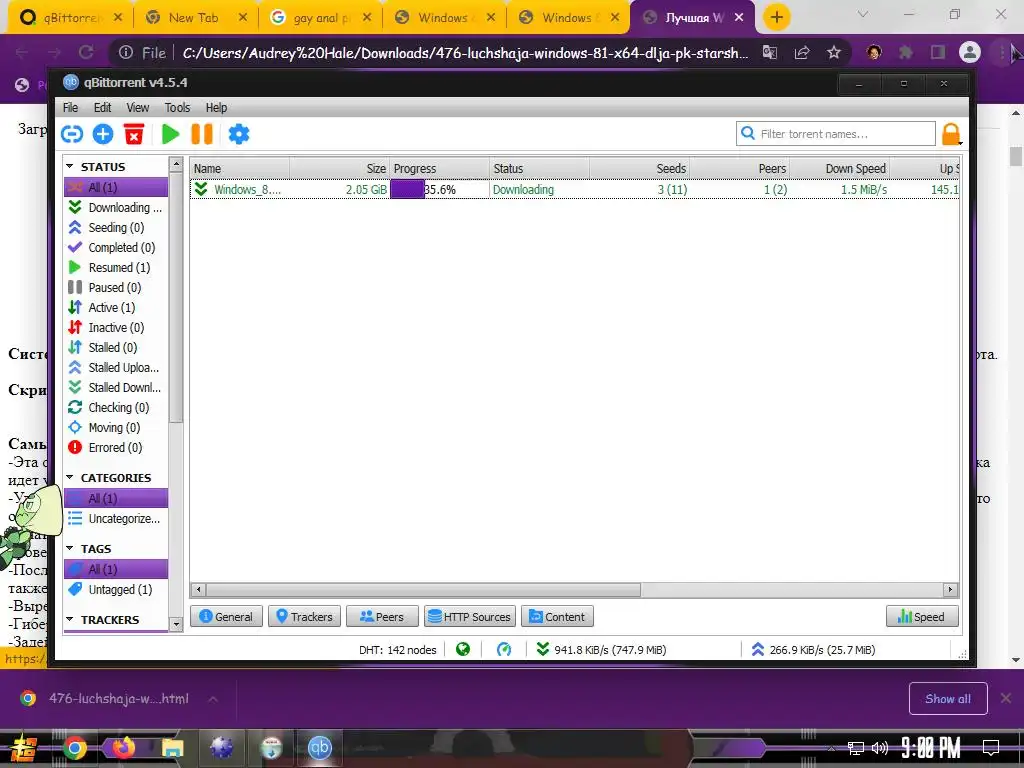
Task: Select the Errored (0) filter
Action: pos(116,447)
